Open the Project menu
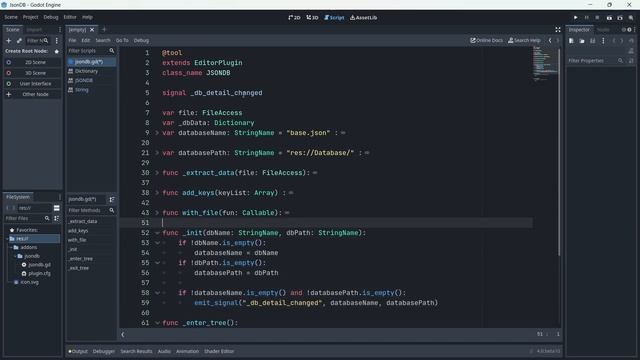Image resolution: width=640 pixels, height=360 pixels. click(x=30, y=17)
